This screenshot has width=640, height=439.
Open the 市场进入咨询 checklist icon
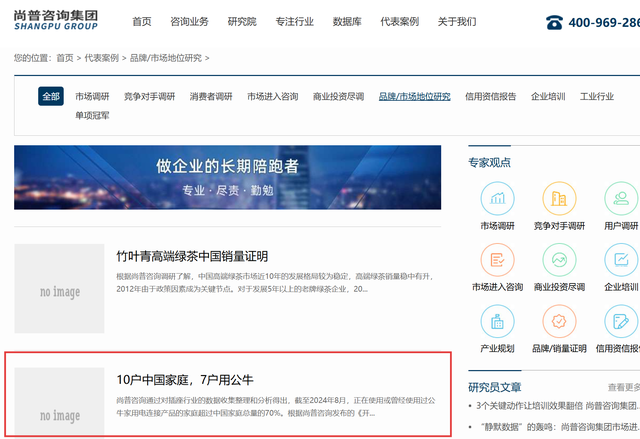click(x=497, y=260)
